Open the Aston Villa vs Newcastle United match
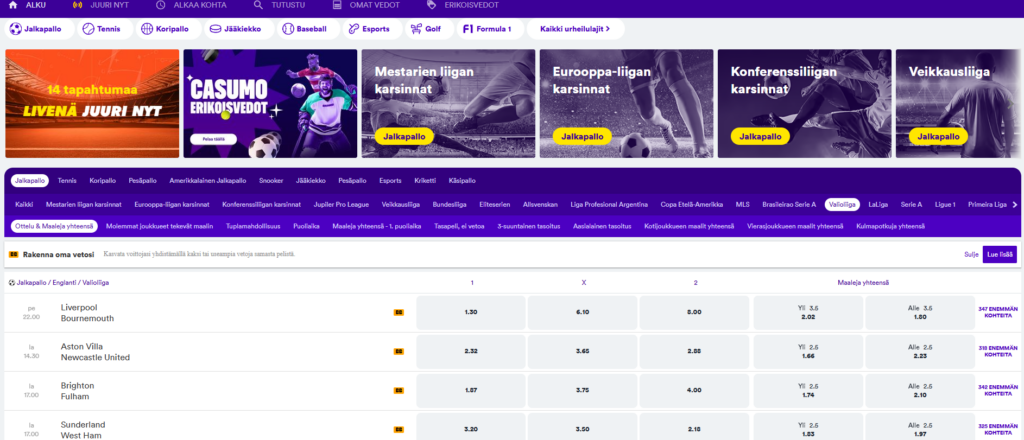 [95, 352]
